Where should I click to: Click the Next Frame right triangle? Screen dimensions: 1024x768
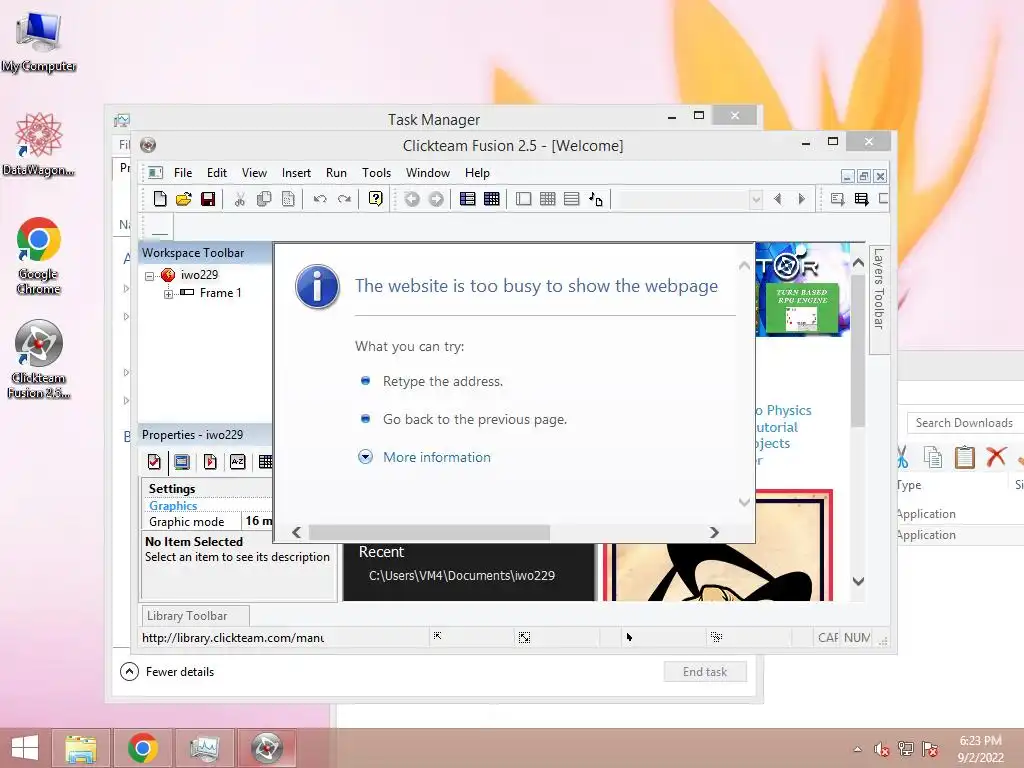click(801, 199)
